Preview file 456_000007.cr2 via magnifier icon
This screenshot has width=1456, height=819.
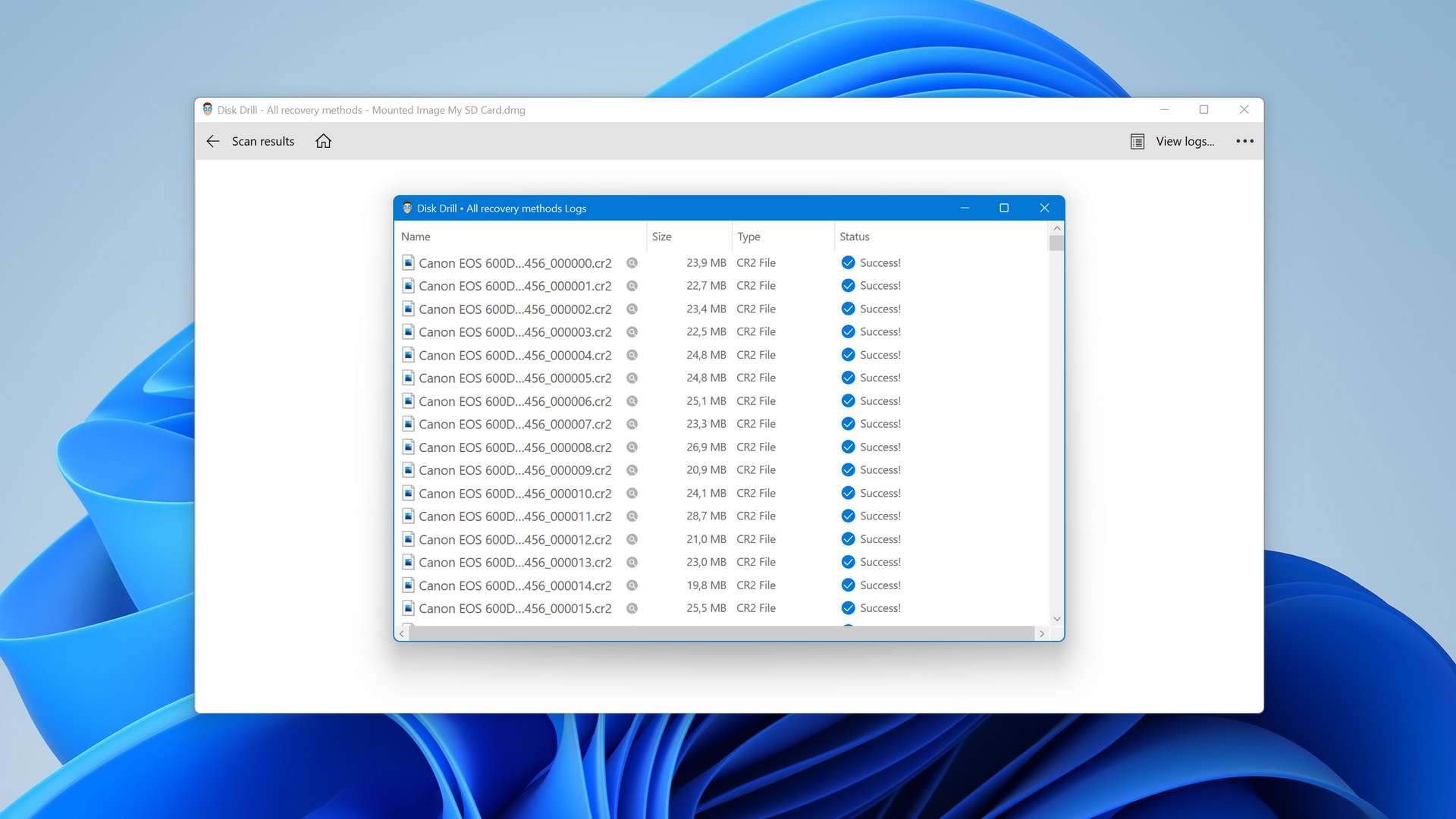pos(632,424)
